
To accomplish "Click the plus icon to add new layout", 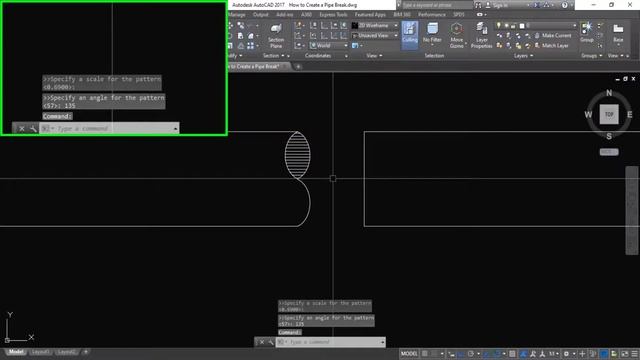I will (x=86, y=352).
